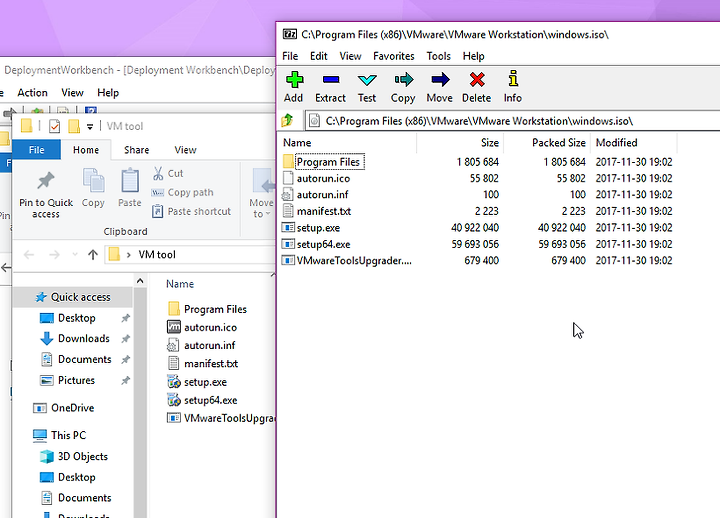Click the Paste button in Explorer ribbon
Viewport: 720px width, 518px height.
(x=130, y=188)
